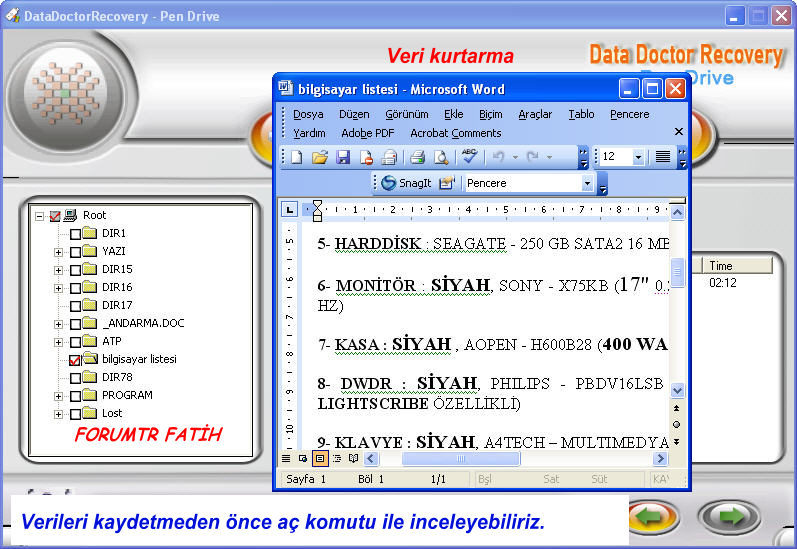
Task: Print using the printer icon in Word
Action: pos(418,157)
